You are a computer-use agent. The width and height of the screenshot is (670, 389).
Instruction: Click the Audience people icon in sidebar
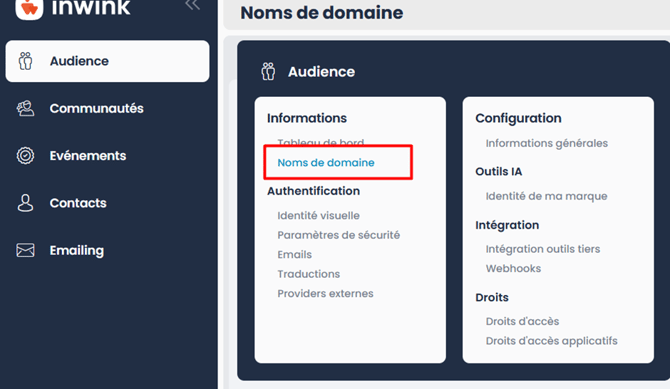point(25,61)
